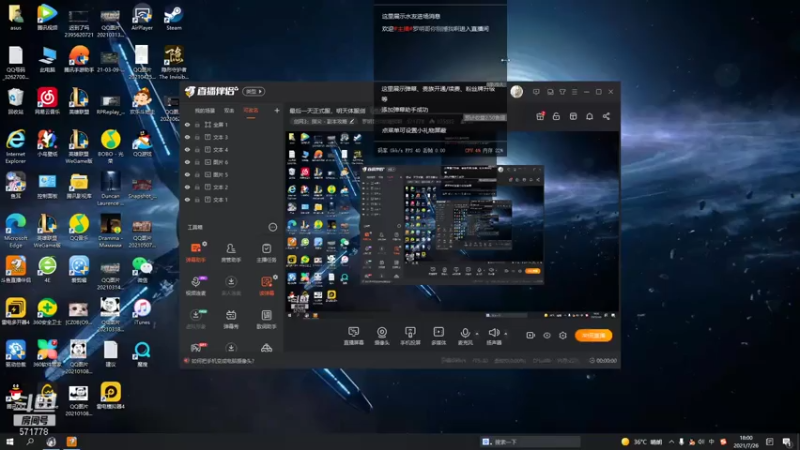Expand microphone options arrow
Screen dimensions: 800x450
(477, 334)
